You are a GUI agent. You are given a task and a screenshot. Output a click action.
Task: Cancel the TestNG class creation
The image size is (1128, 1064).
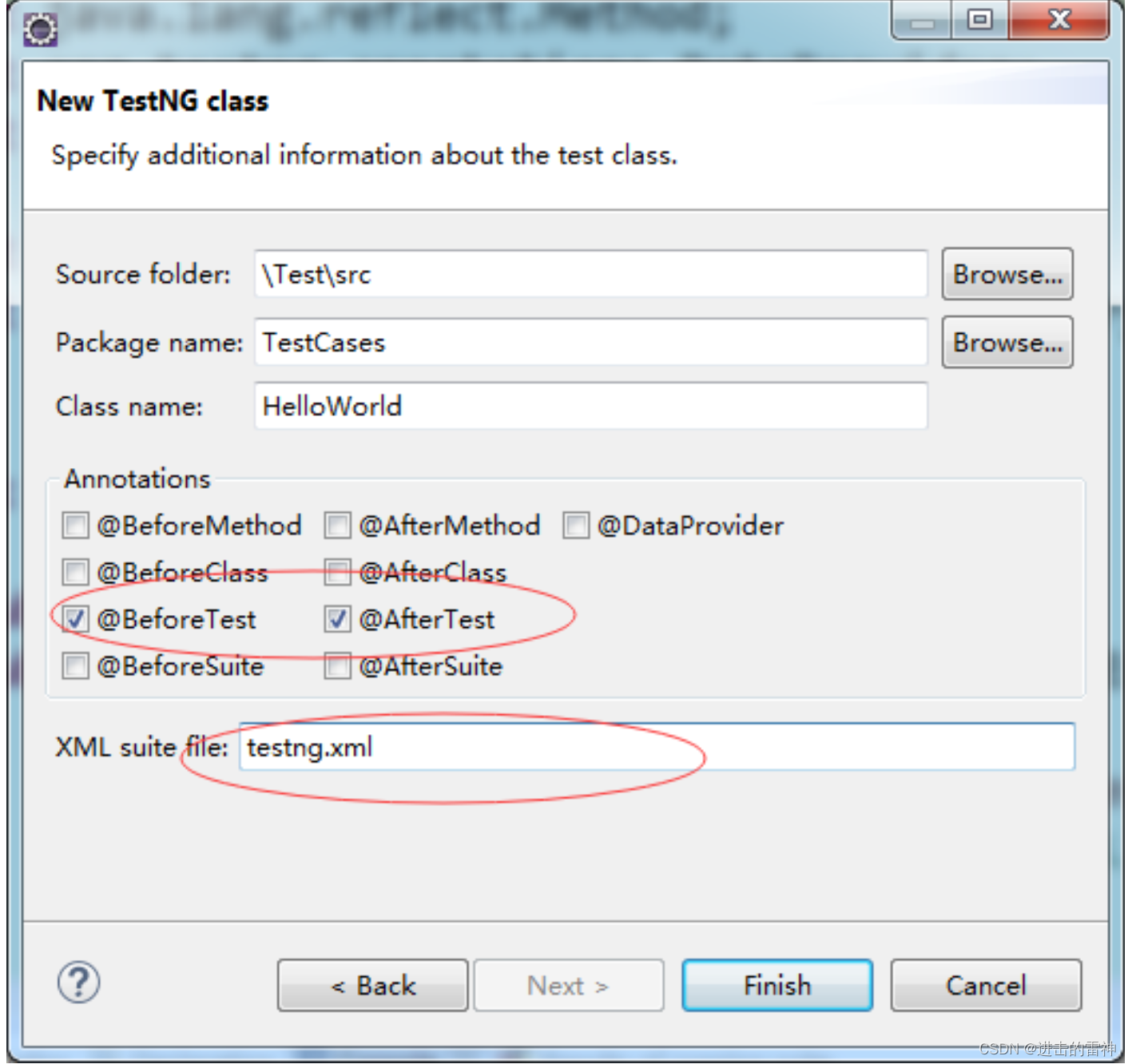985,985
